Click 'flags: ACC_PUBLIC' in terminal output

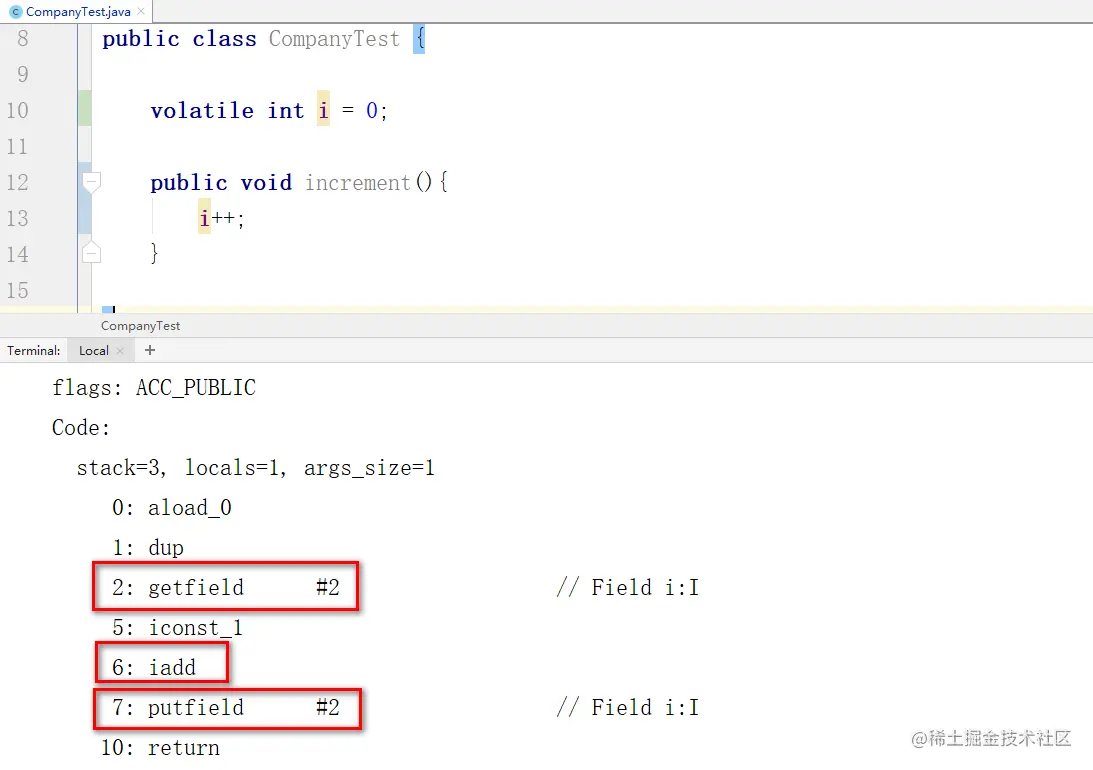[x=154, y=387]
